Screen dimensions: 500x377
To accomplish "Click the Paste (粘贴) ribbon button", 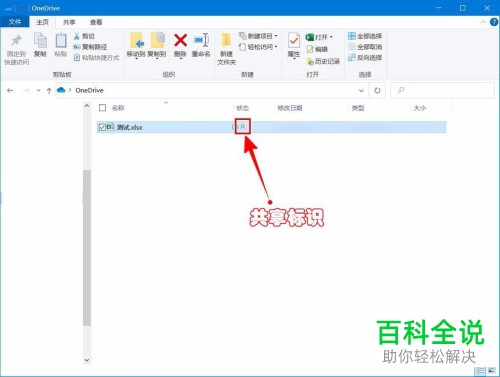I will [61, 45].
